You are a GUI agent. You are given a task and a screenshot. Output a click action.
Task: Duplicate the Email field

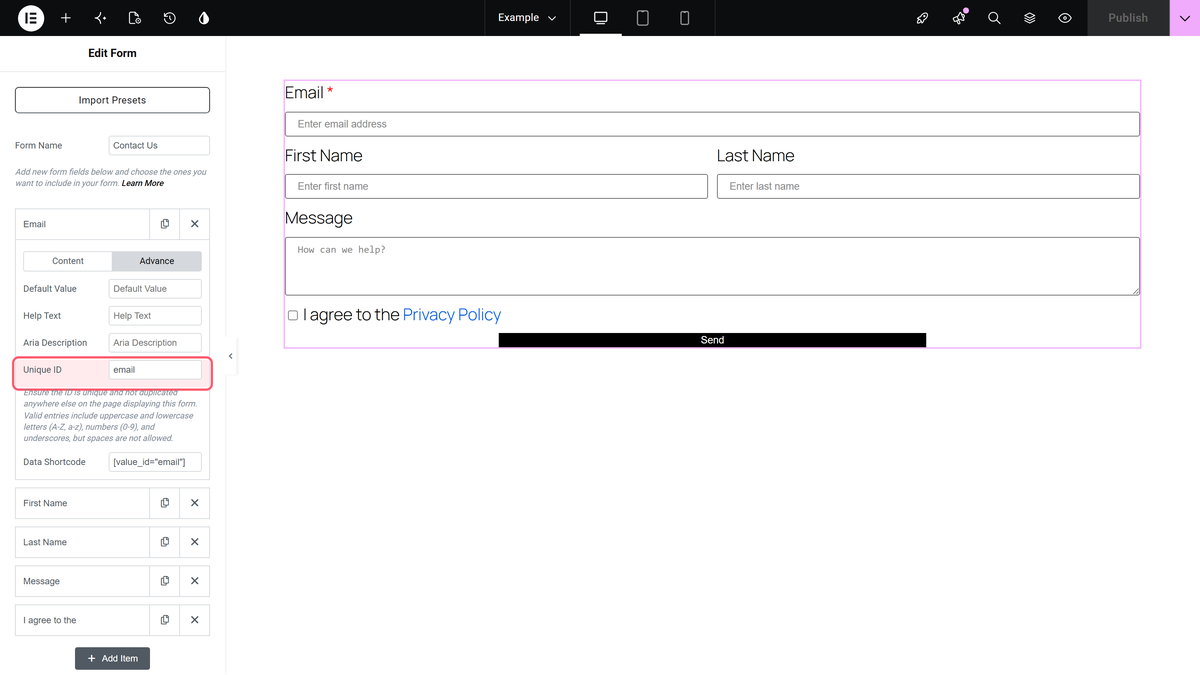pyautogui.click(x=165, y=224)
